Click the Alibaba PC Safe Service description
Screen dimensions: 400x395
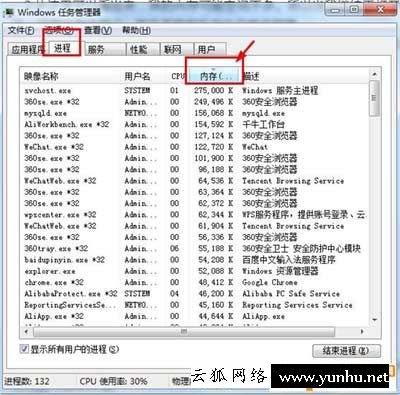pos(291,294)
